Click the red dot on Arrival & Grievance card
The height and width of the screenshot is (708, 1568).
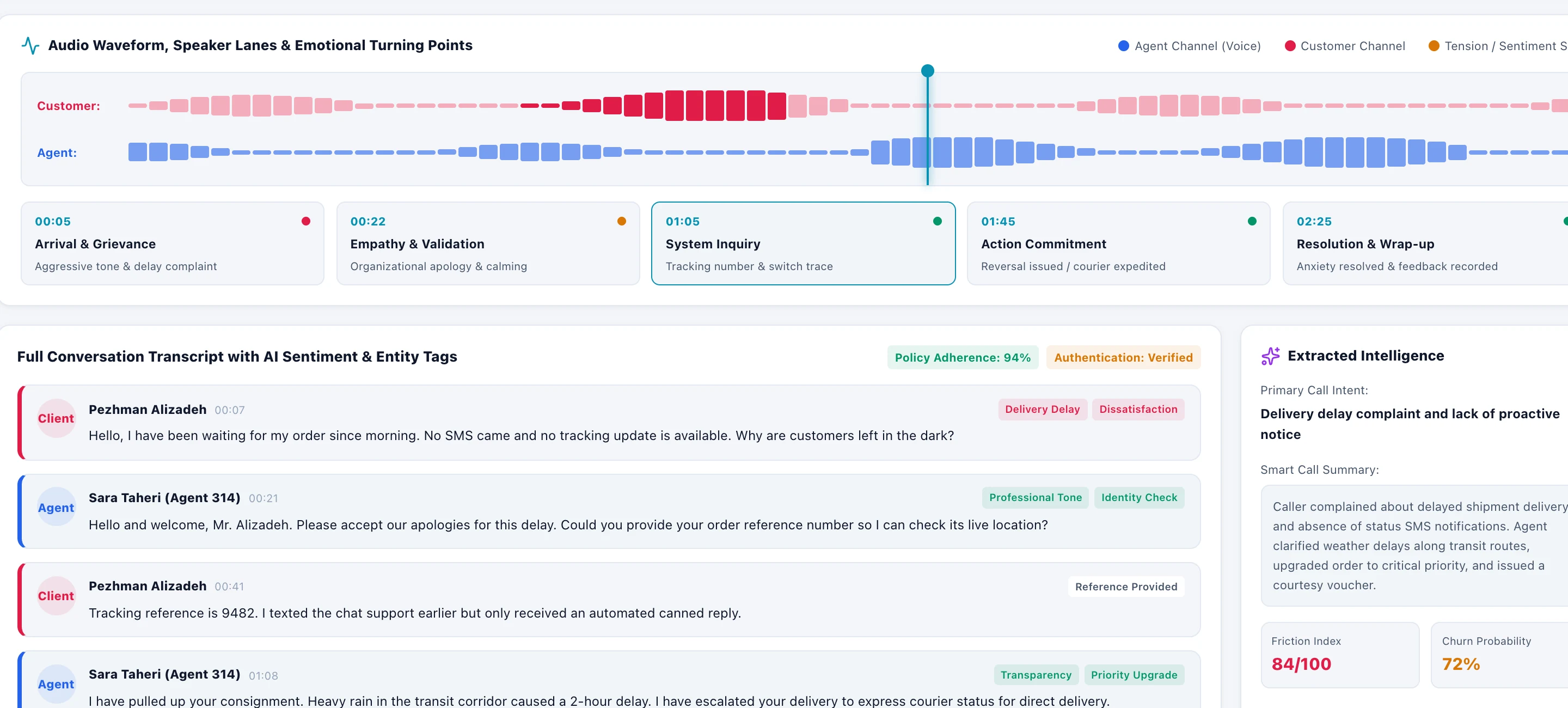[306, 221]
